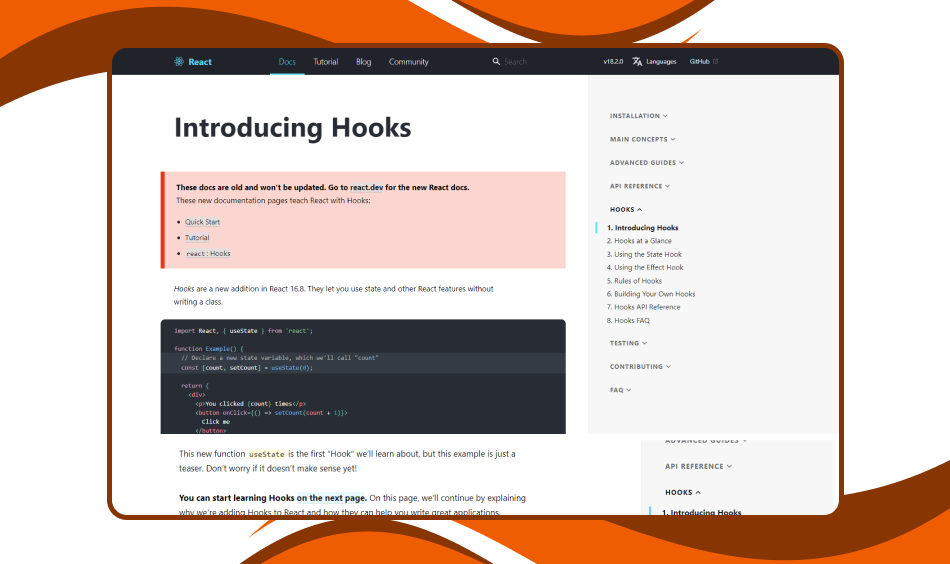
Task: Click the 'Introducing Hooks' page heading
Action: tap(293, 128)
